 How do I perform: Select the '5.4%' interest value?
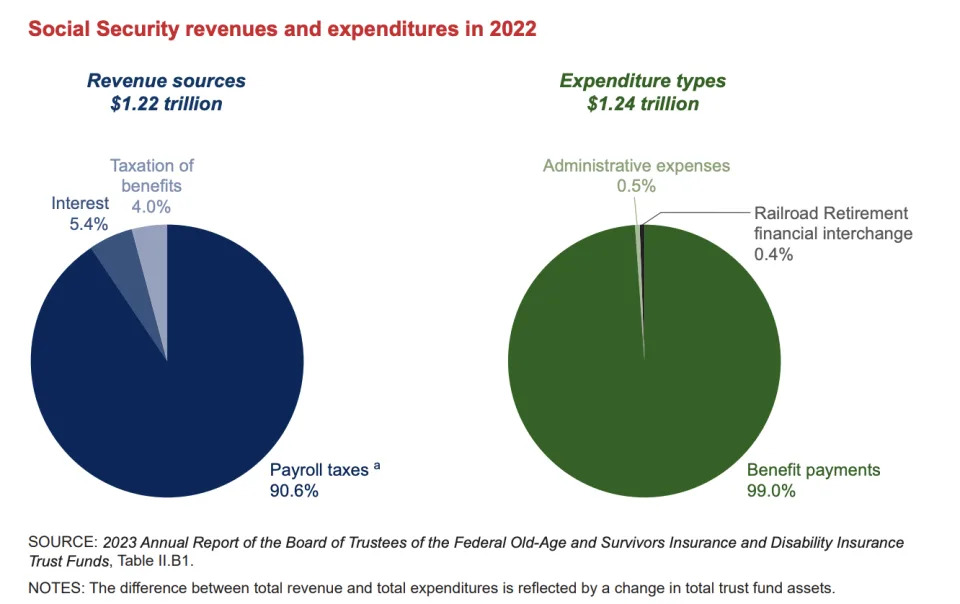(x=88, y=224)
